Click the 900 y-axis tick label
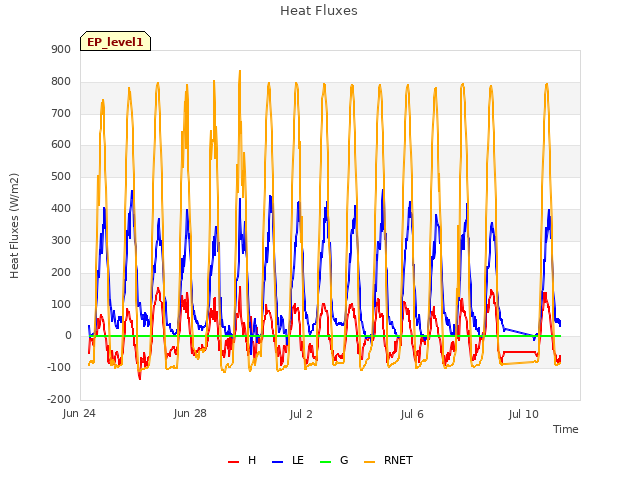The height and width of the screenshot is (480, 640). coord(61,50)
